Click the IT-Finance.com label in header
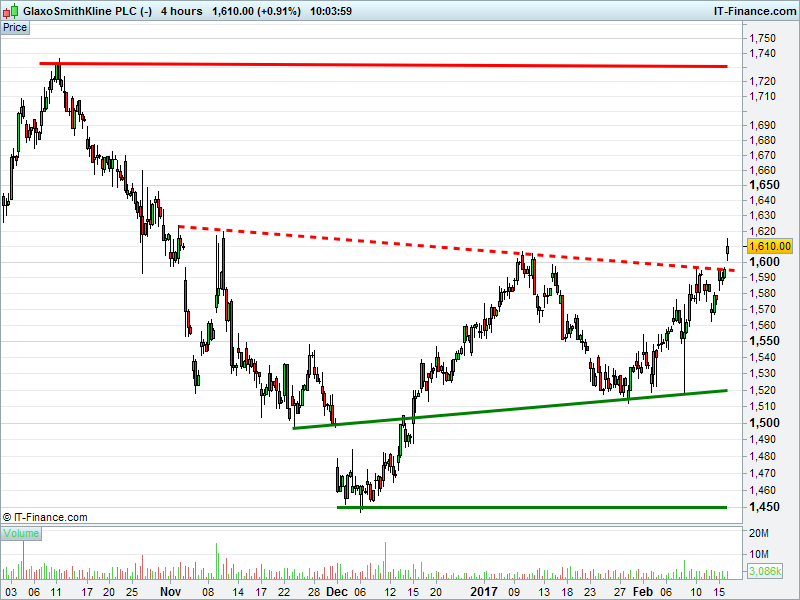 pyautogui.click(x=755, y=11)
